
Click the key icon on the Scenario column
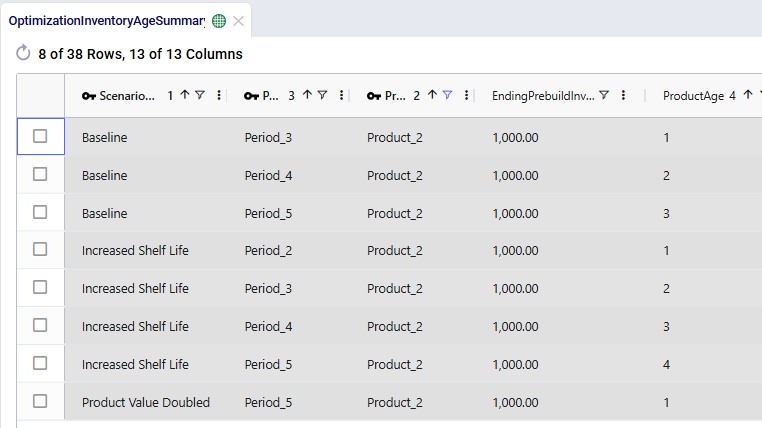(x=88, y=96)
